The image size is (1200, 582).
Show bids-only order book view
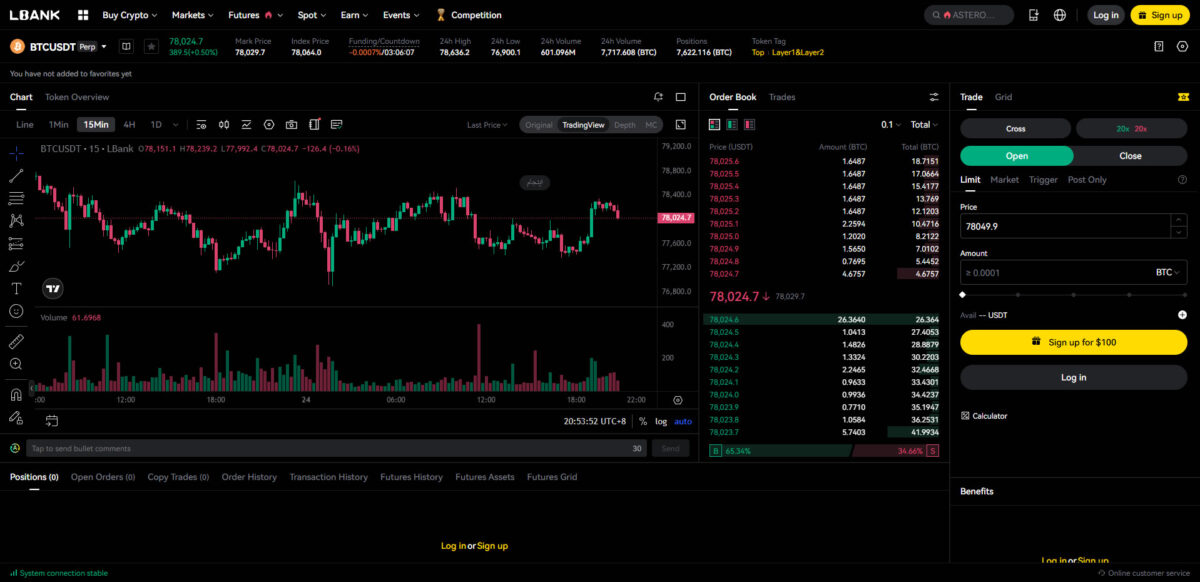(731, 125)
